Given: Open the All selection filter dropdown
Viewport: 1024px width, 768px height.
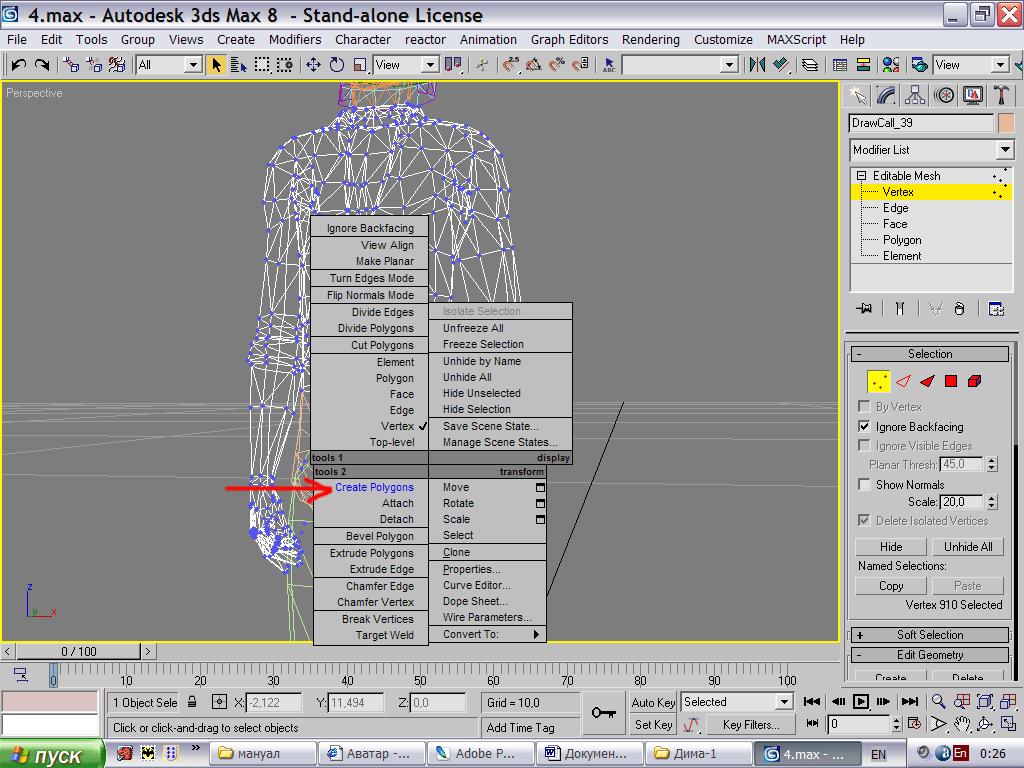Looking at the screenshot, I should pyautogui.click(x=192, y=65).
